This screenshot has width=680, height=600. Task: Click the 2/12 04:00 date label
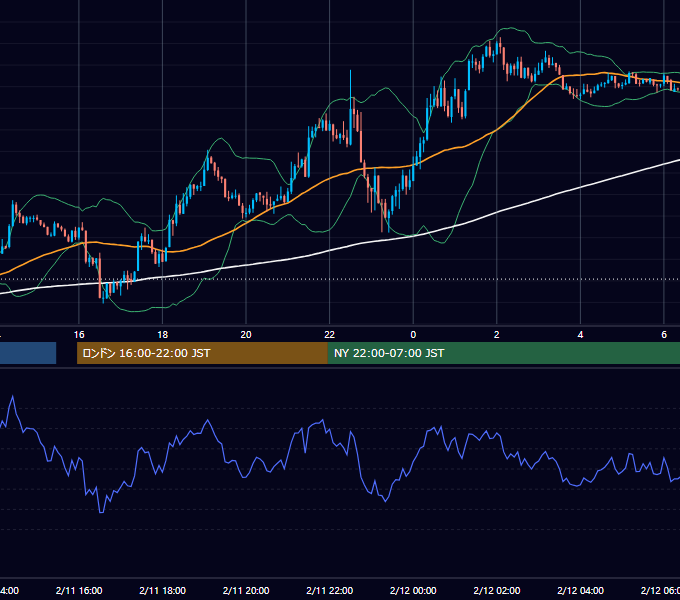(x=580, y=590)
